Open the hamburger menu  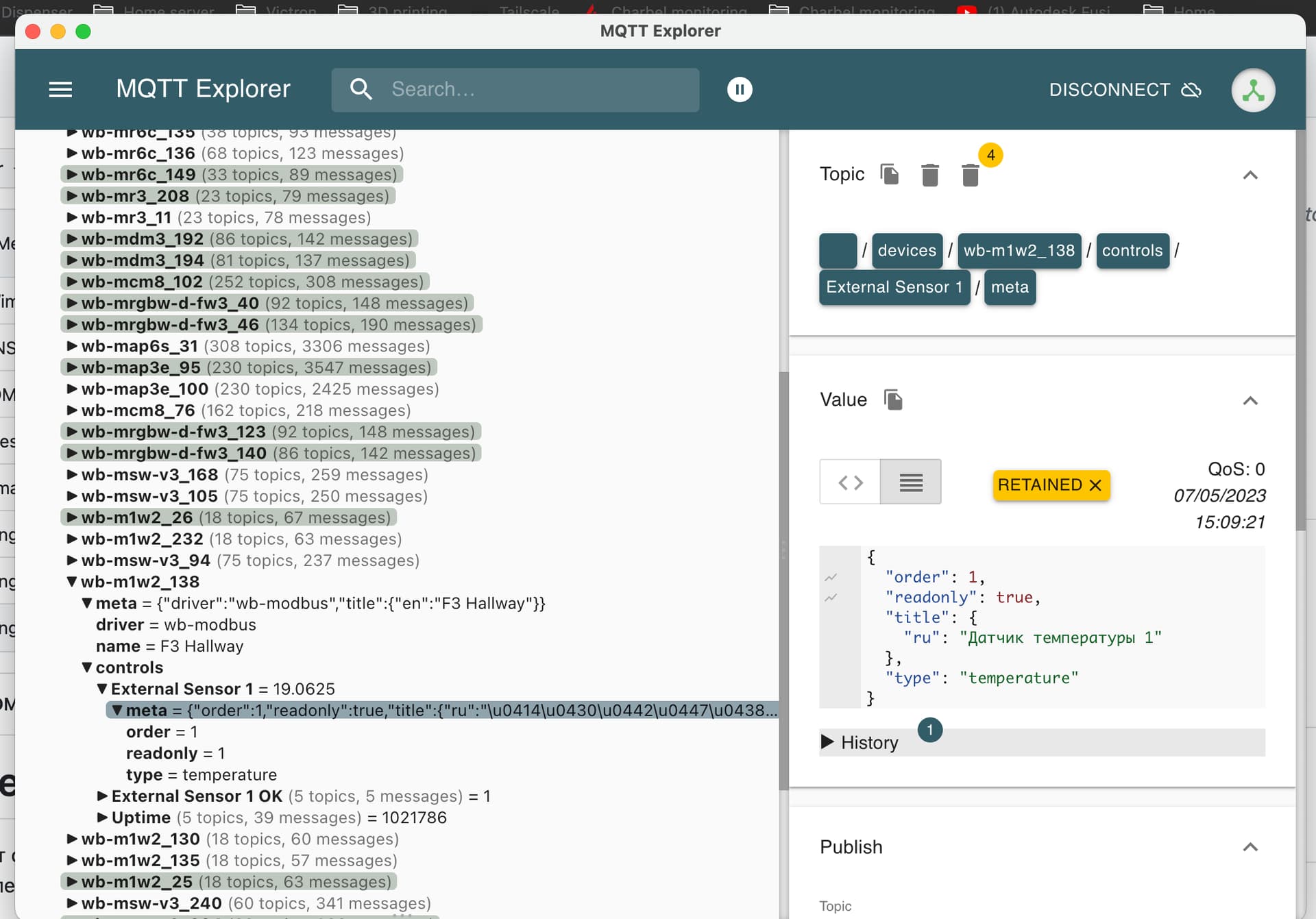coord(60,90)
